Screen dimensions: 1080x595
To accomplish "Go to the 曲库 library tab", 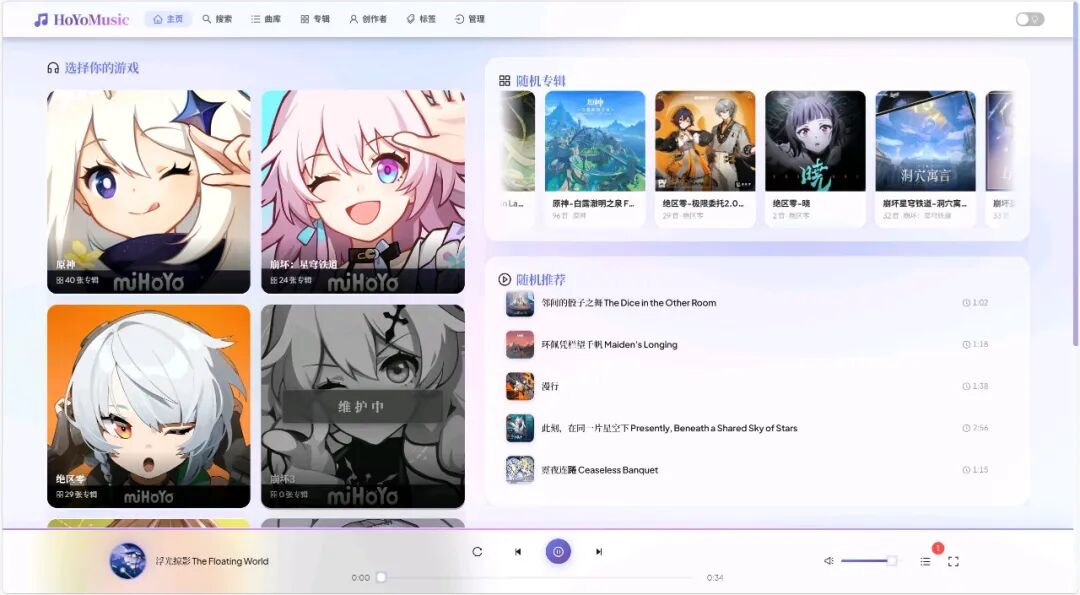I will (x=266, y=19).
